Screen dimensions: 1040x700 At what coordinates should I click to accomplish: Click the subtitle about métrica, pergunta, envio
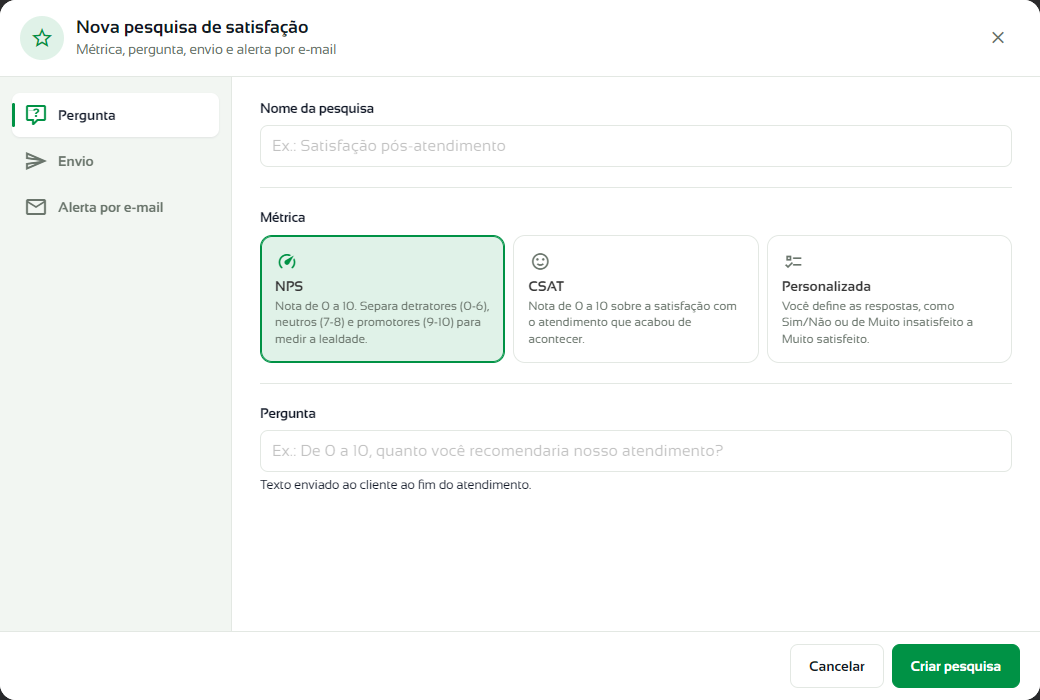tap(206, 50)
